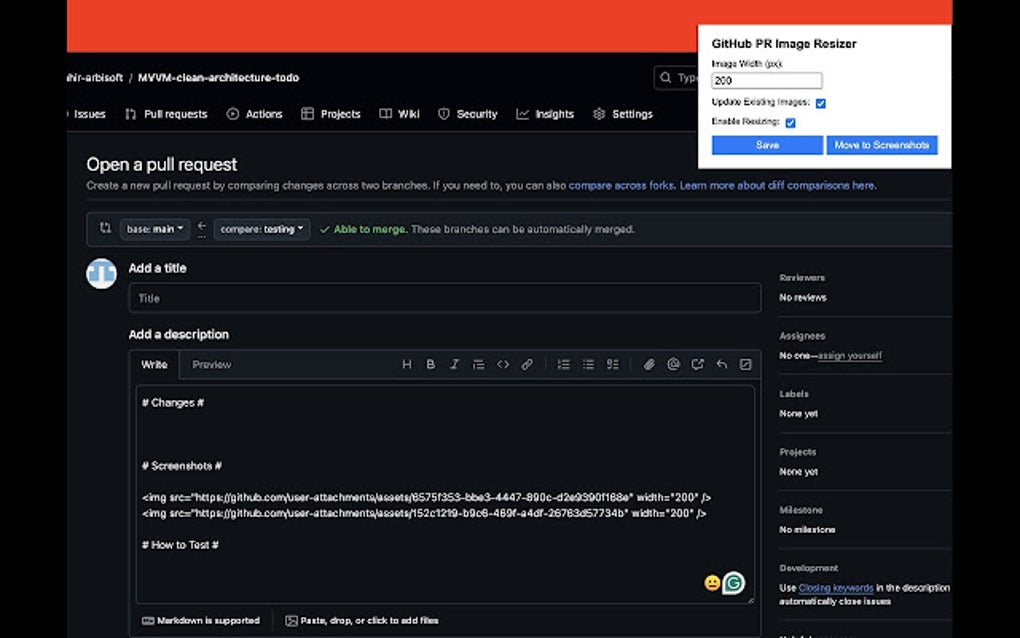Click the italic formatting icon

click(x=455, y=364)
